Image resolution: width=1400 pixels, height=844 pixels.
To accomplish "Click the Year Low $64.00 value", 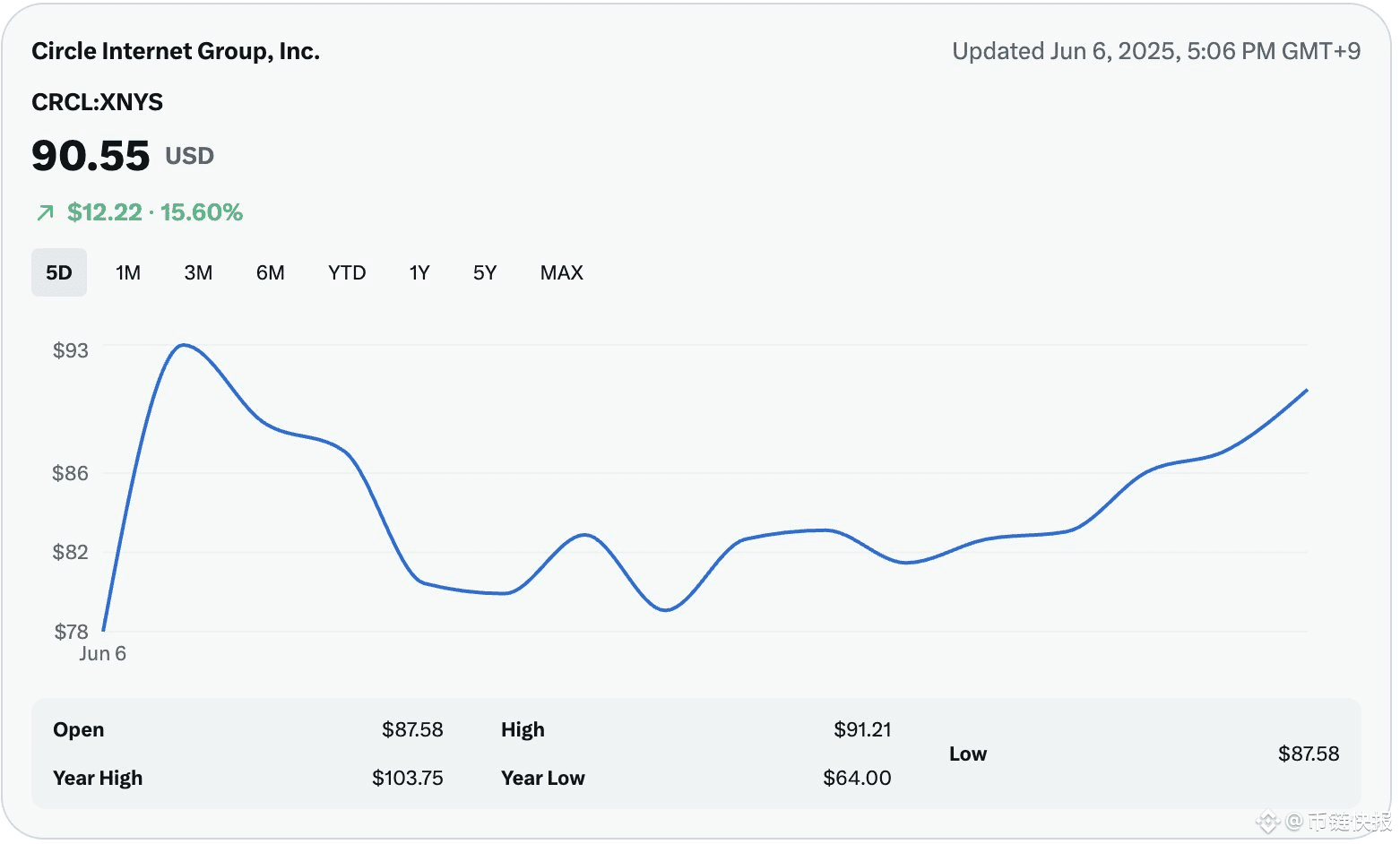I will 857,778.
